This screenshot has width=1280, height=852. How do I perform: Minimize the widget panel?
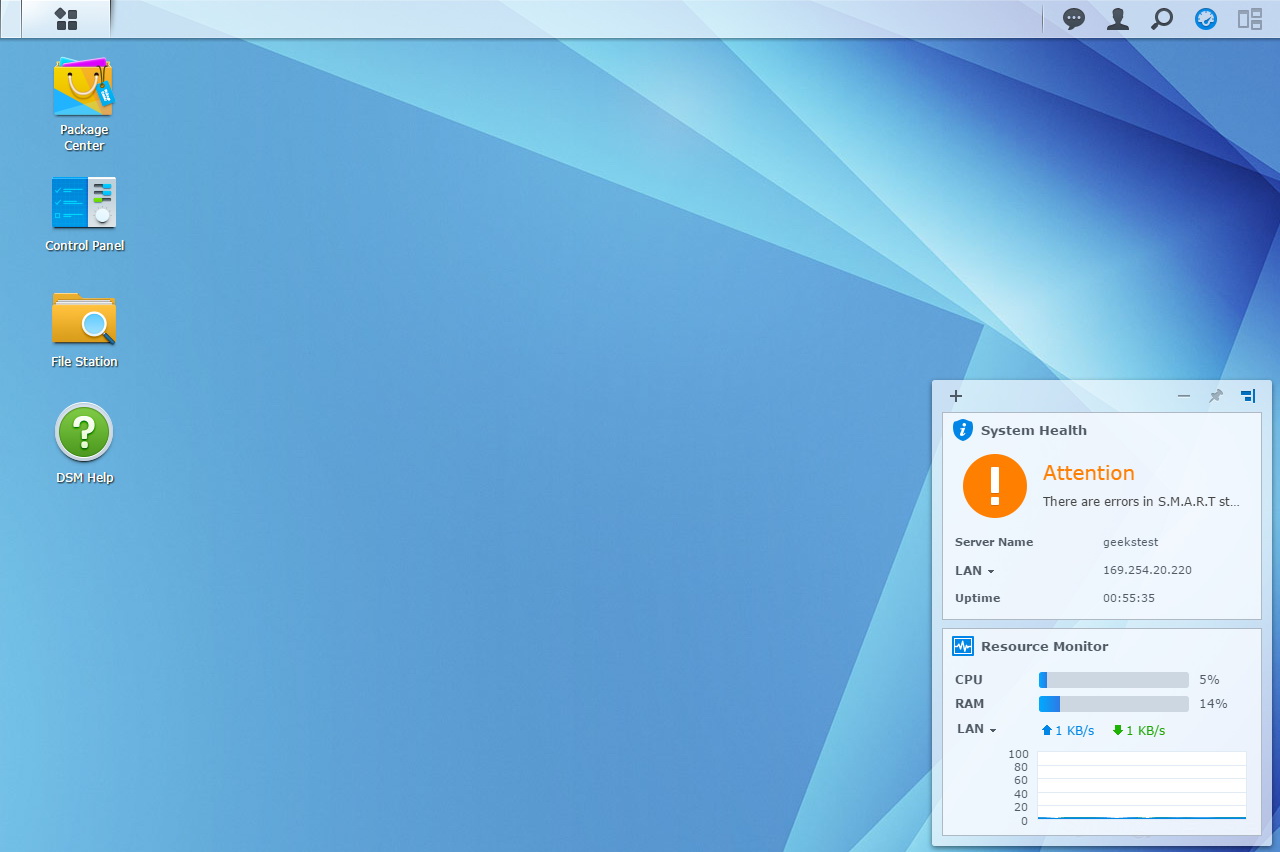(1184, 396)
